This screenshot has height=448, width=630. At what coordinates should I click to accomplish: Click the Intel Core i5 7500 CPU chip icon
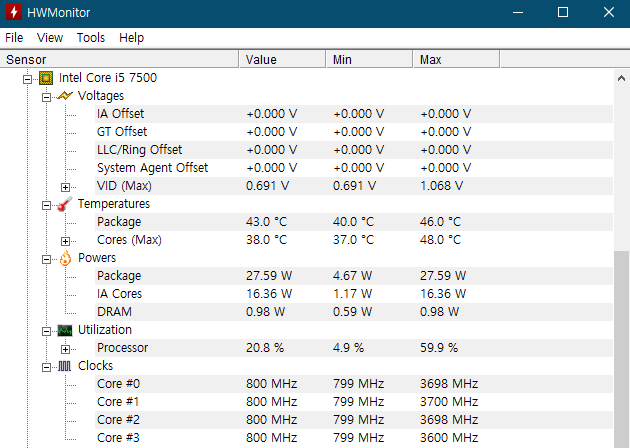[46, 78]
